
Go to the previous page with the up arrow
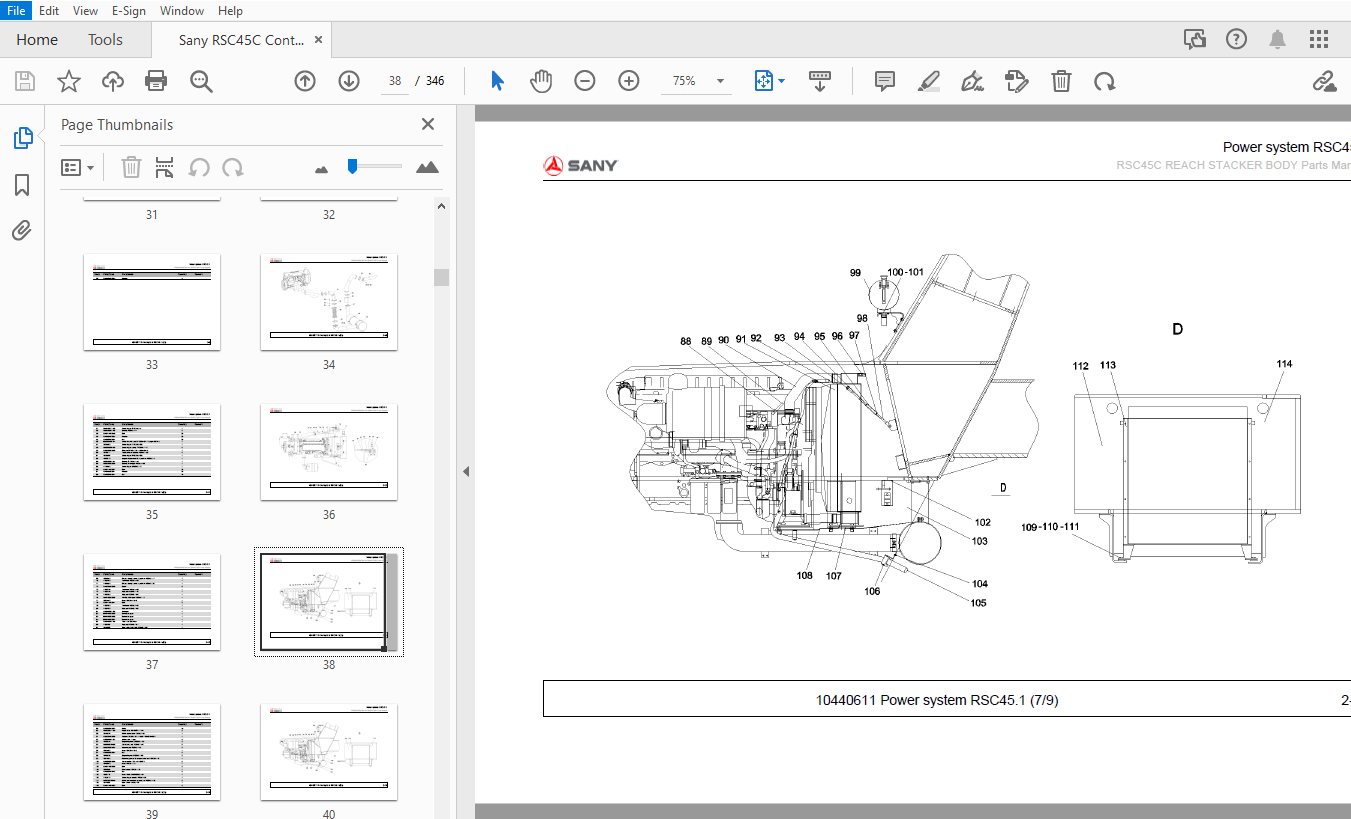pyautogui.click(x=305, y=81)
